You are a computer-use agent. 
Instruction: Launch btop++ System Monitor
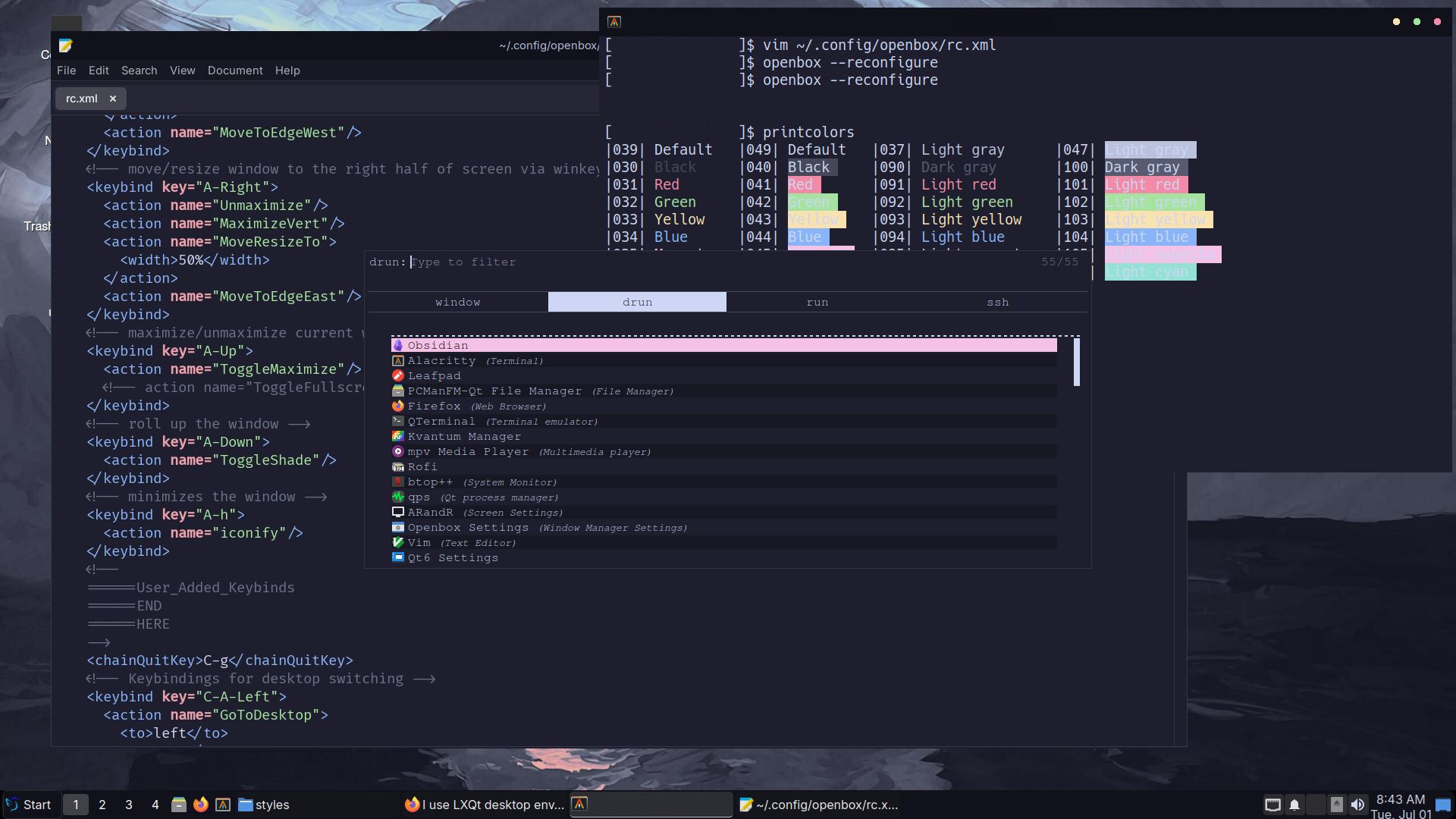point(723,482)
